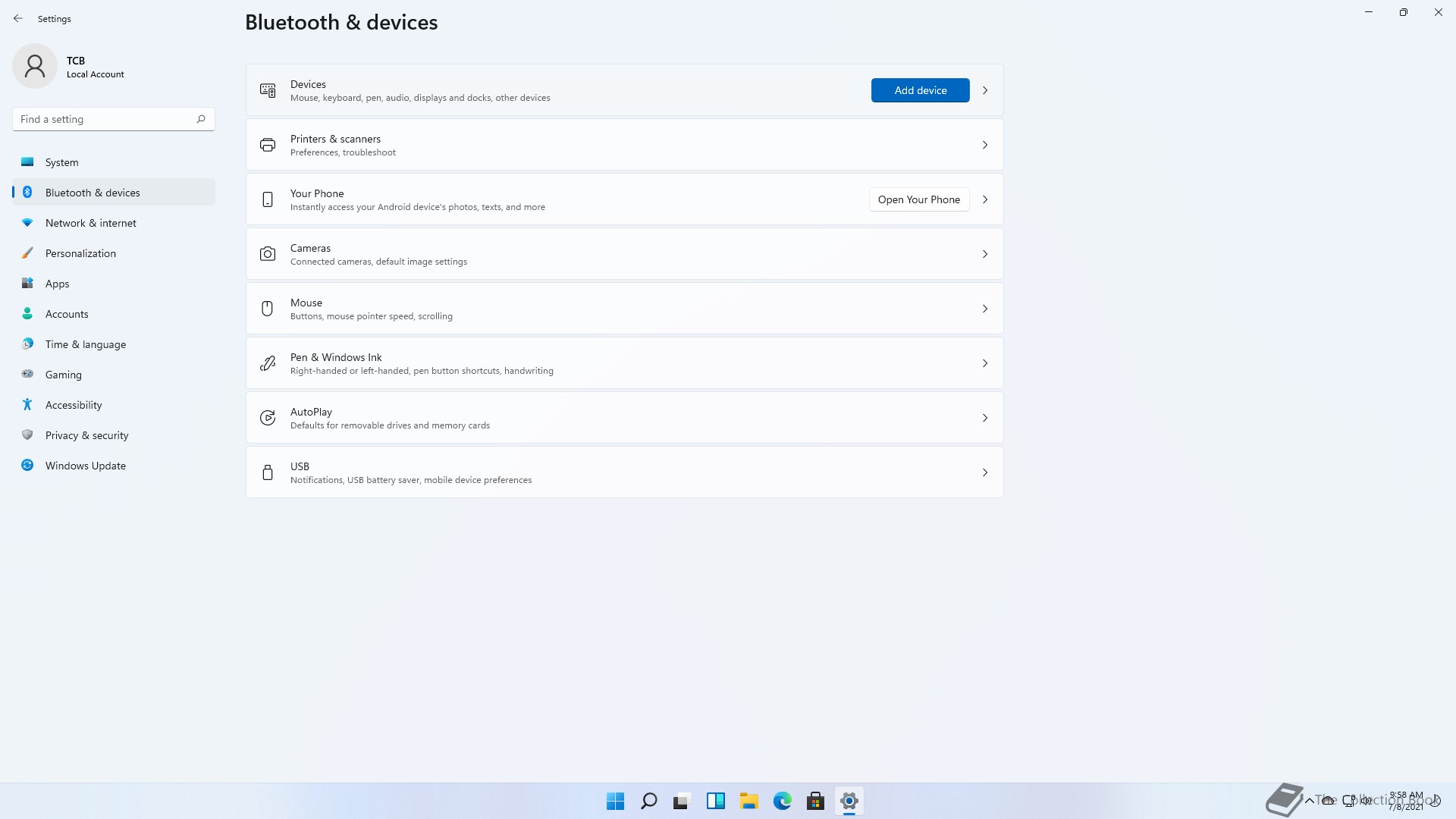Screen dimensions: 1456x819
Task: Click the AutoPlay disc icon
Action: pyautogui.click(x=268, y=418)
